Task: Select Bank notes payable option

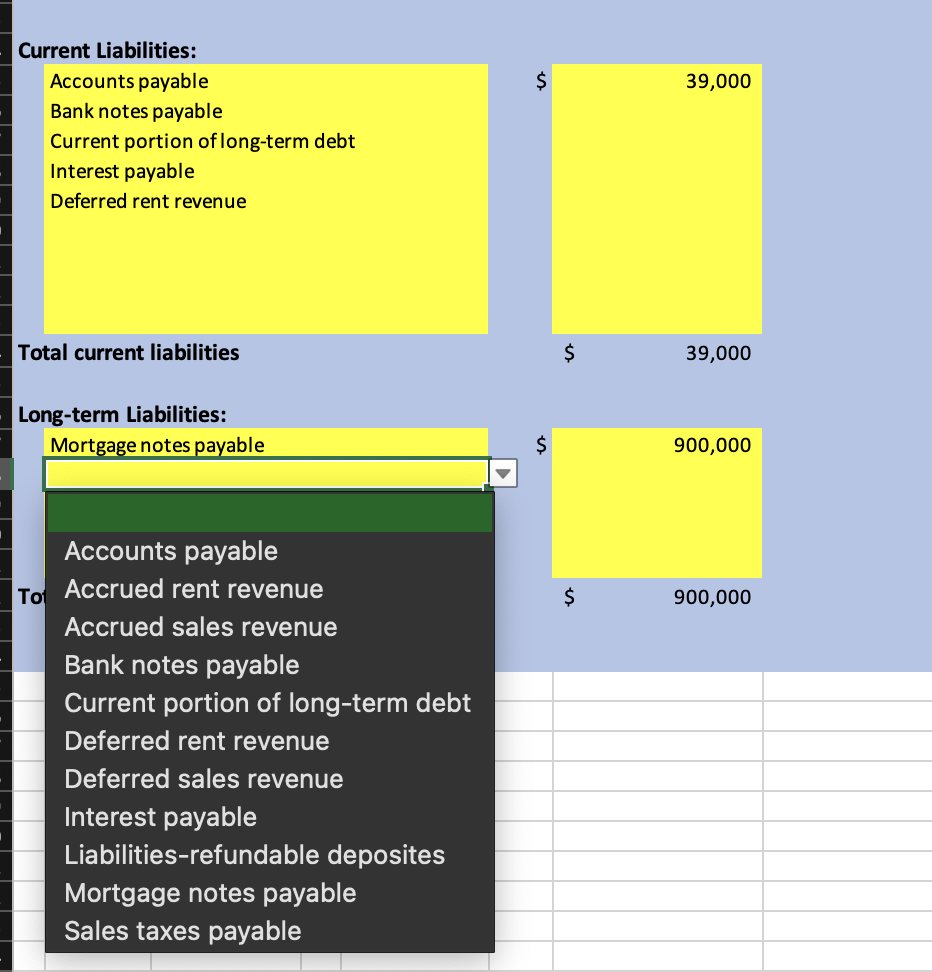Action: point(181,665)
